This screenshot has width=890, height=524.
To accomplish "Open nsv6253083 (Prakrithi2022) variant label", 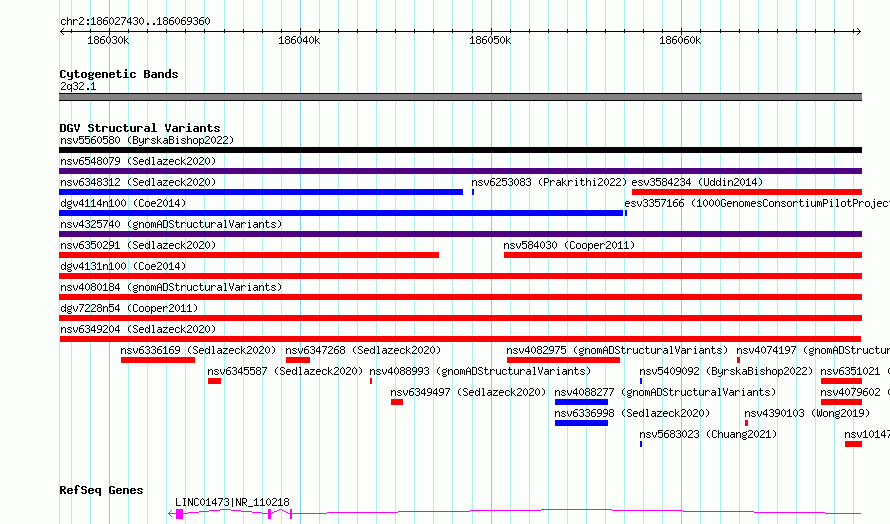I will pyautogui.click(x=549, y=182).
